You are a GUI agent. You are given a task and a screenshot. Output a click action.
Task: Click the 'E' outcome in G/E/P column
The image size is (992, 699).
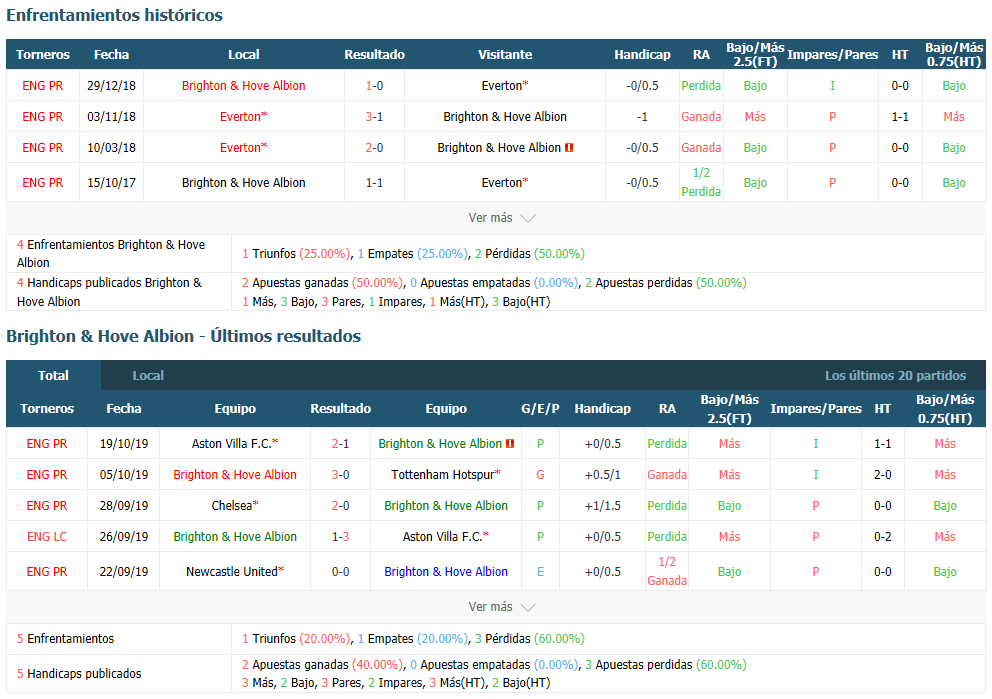(x=540, y=571)
